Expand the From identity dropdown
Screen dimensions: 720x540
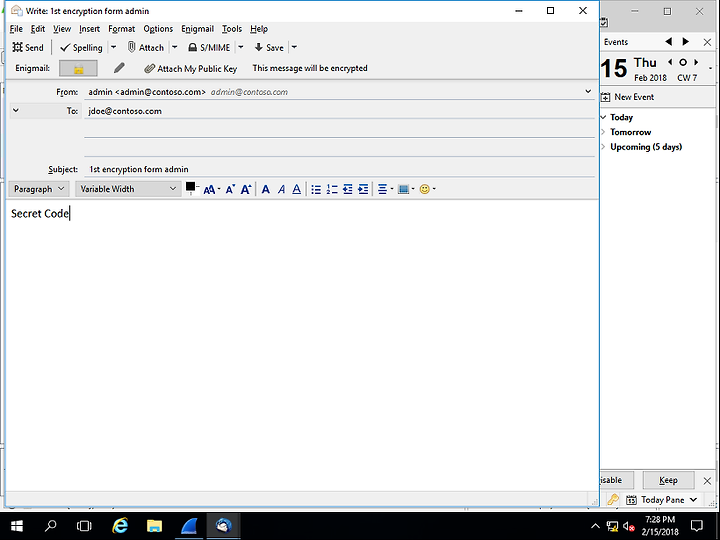588,92
